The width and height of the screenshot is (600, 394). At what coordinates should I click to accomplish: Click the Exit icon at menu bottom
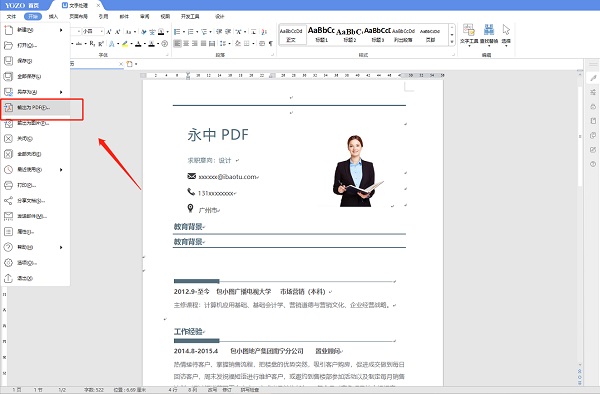[8, 278]
